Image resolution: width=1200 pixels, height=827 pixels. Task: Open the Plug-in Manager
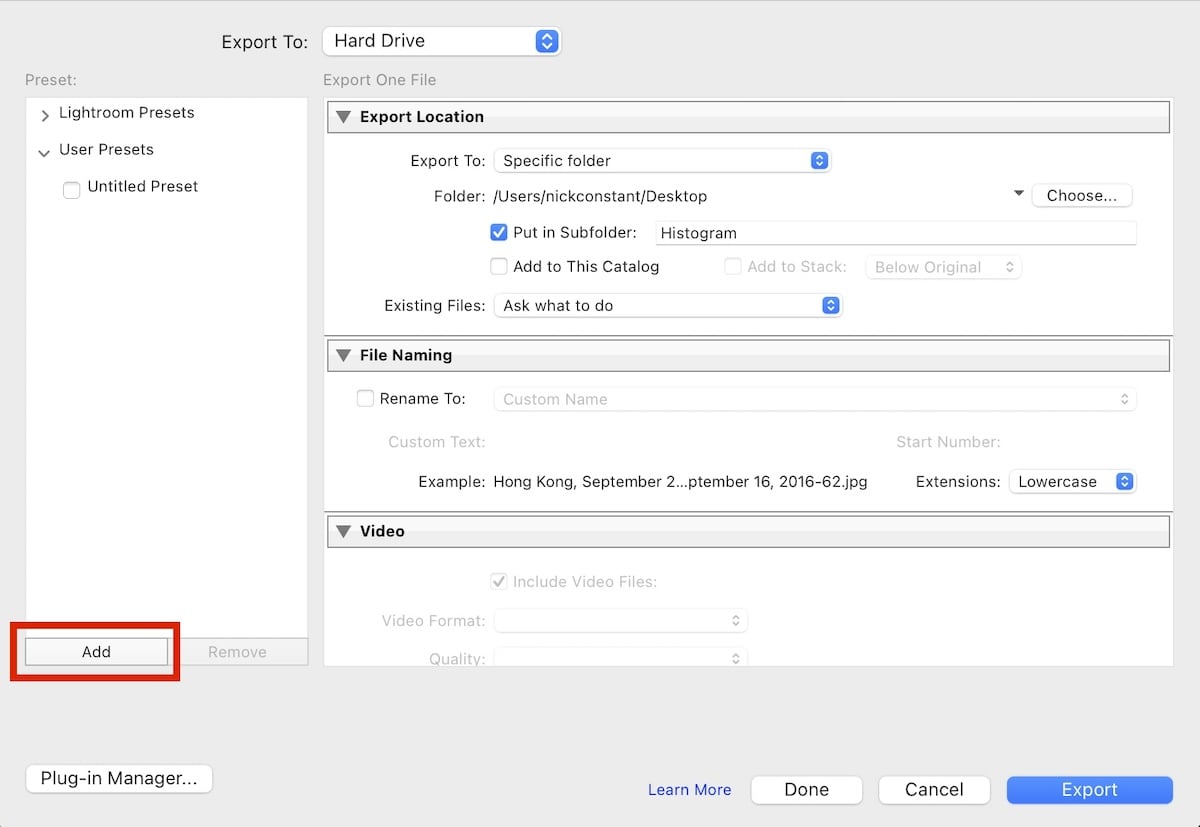coord(118,778)
